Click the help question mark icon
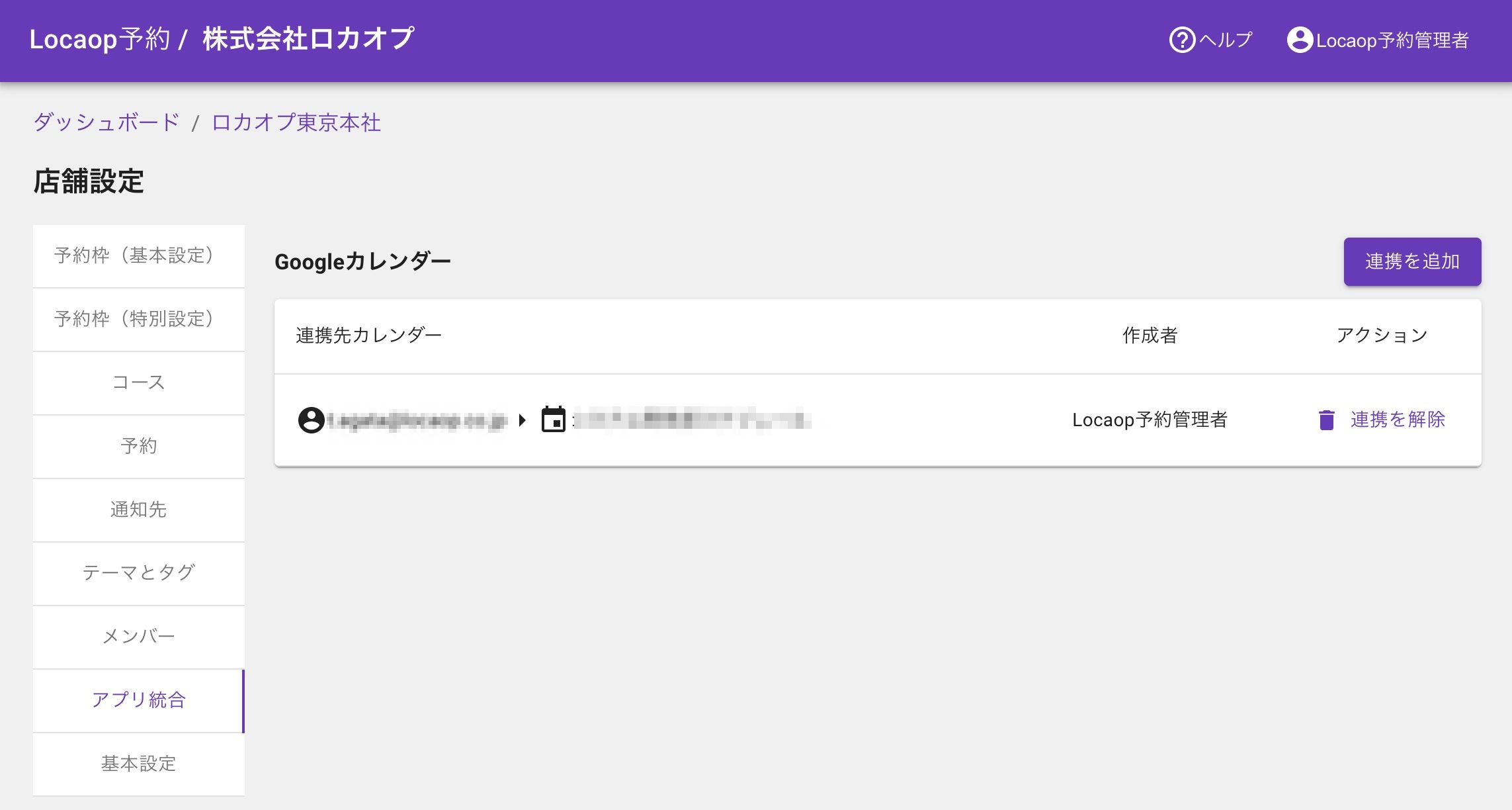The height and width of the screenshot is (810, 1512). [1182, 40]
